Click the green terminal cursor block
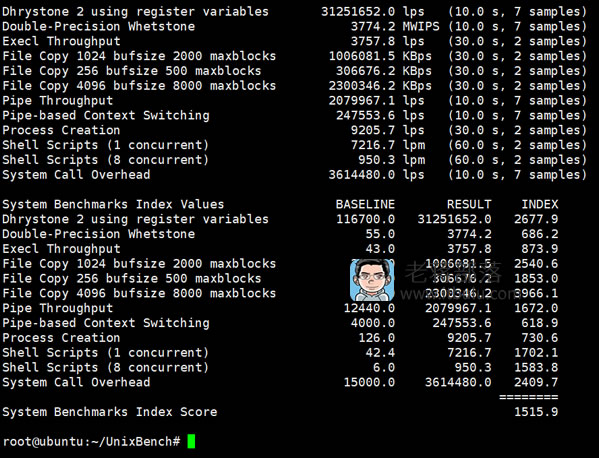Image resolution: width=599 pixels, height=458 pixels. pos(191,441)
